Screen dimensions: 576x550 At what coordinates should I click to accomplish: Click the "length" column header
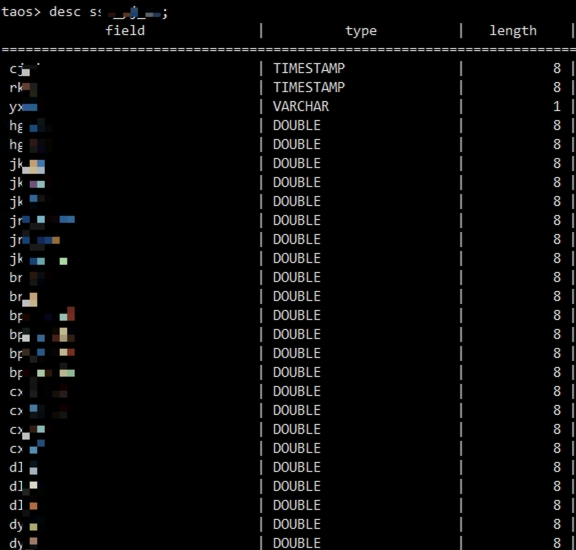513,30
